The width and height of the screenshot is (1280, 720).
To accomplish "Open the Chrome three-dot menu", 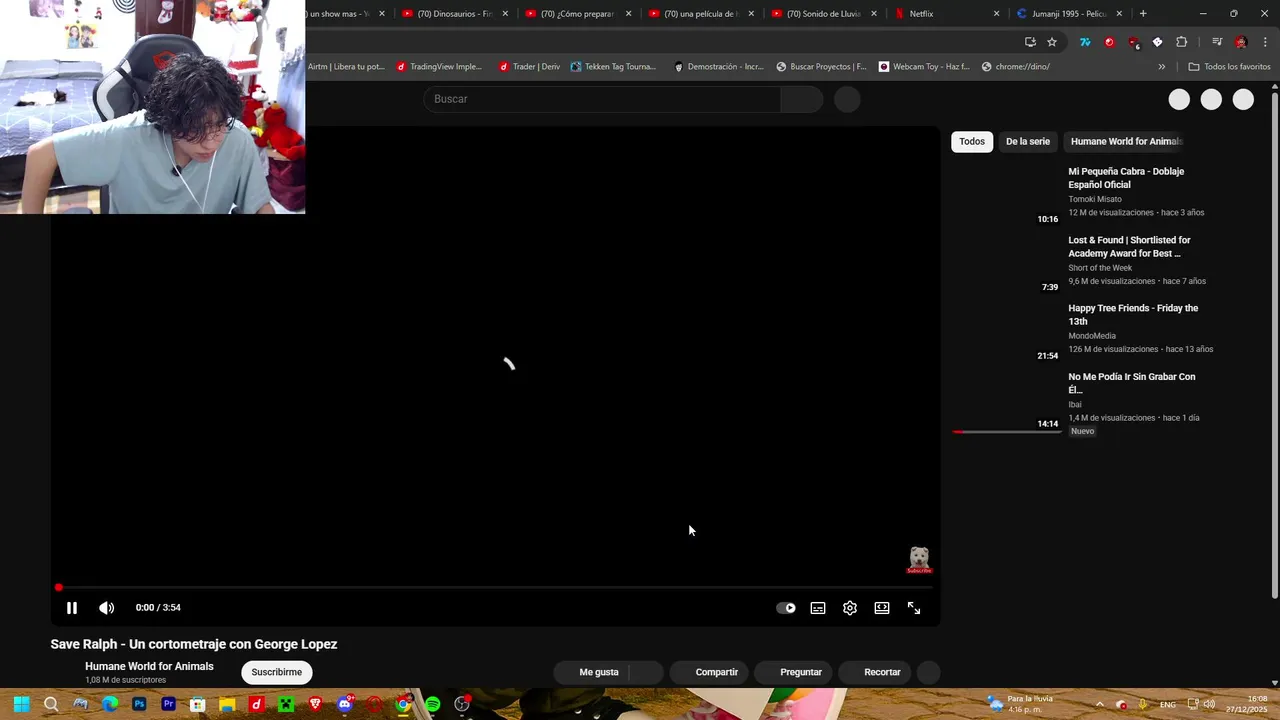I will (1265, 42).
